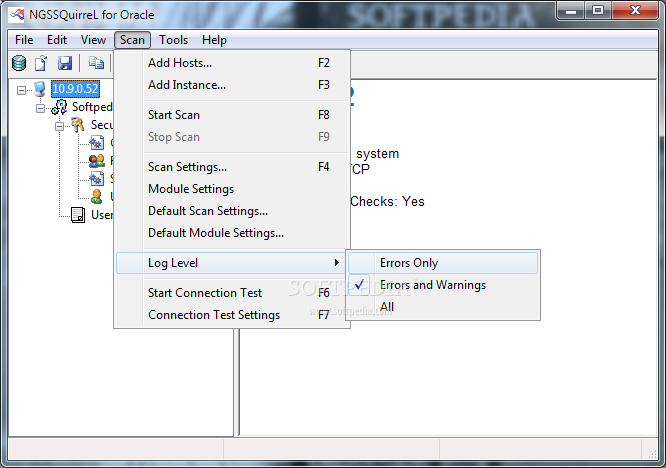666x468 pixels.
Task: Choose Add Hosts... from Scan menu
Action: 232,63
